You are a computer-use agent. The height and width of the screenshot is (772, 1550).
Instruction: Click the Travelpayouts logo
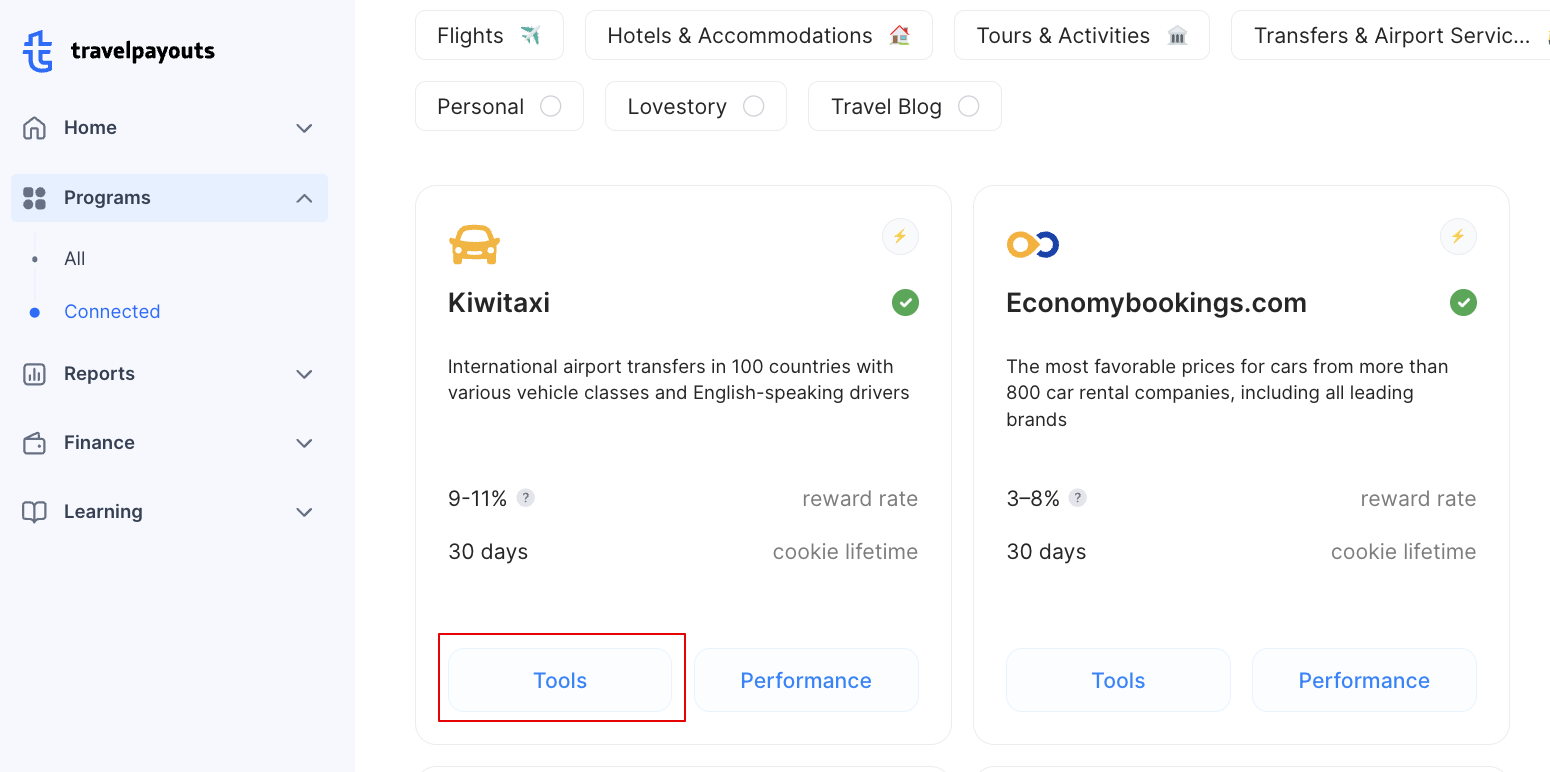117,50
